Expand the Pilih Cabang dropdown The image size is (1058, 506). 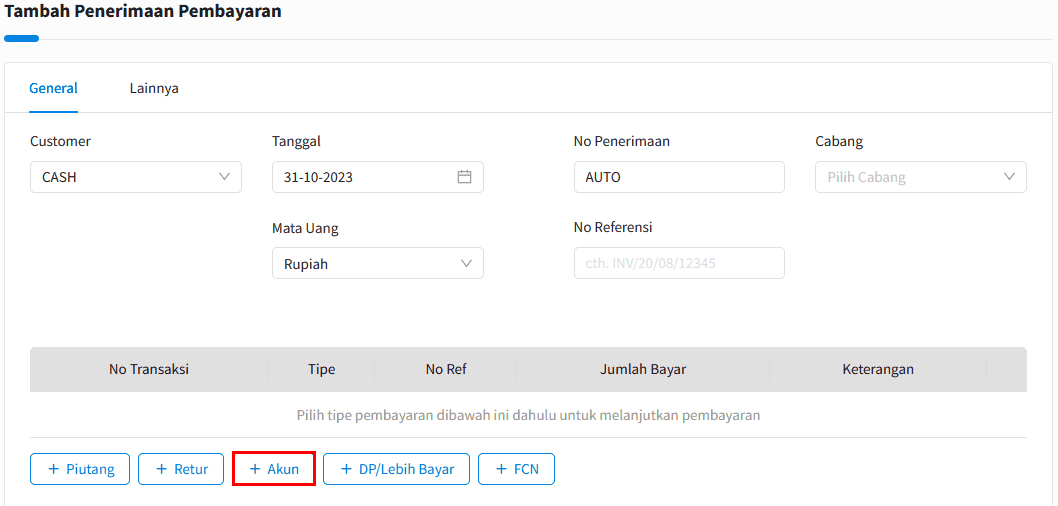click(x=921, y=177)
